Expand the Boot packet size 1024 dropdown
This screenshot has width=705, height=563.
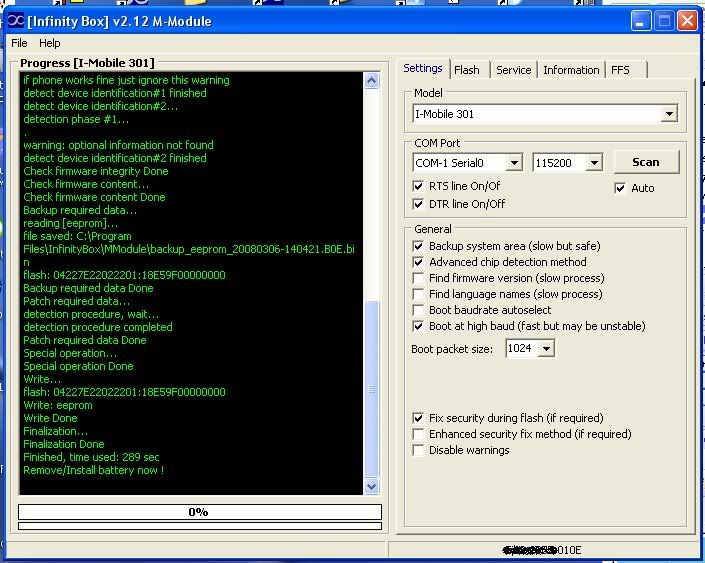point(546,349)
